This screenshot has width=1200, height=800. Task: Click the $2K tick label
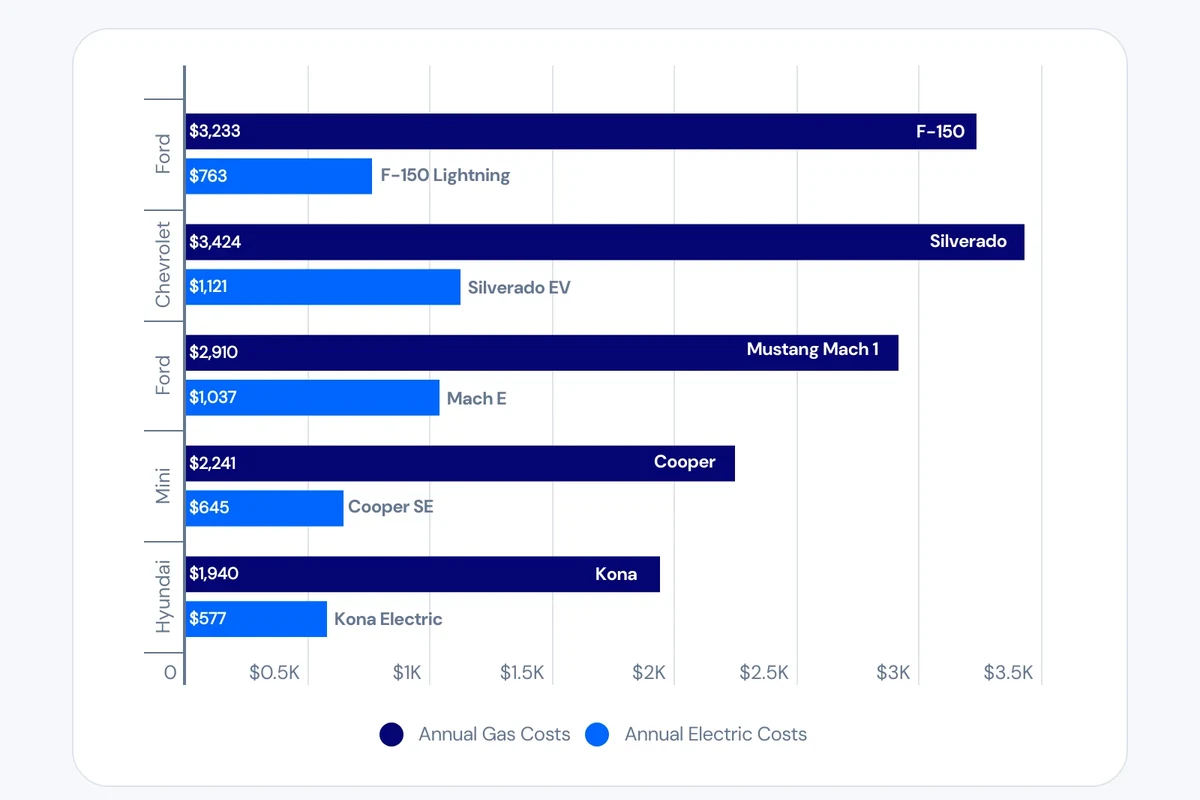[x=649, y=673]
